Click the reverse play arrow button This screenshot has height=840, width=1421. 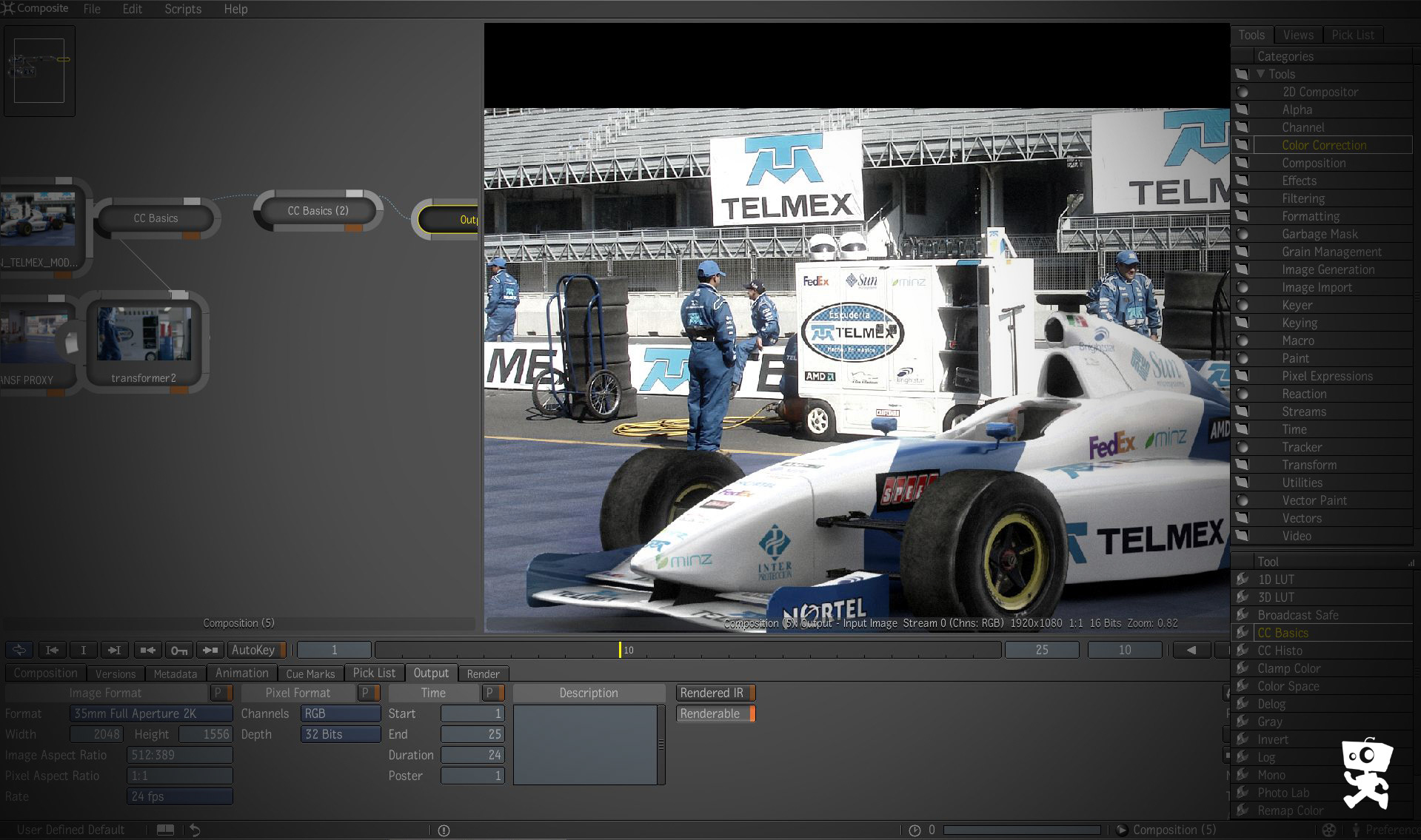pyautogui.click(x=1191, y=650)
